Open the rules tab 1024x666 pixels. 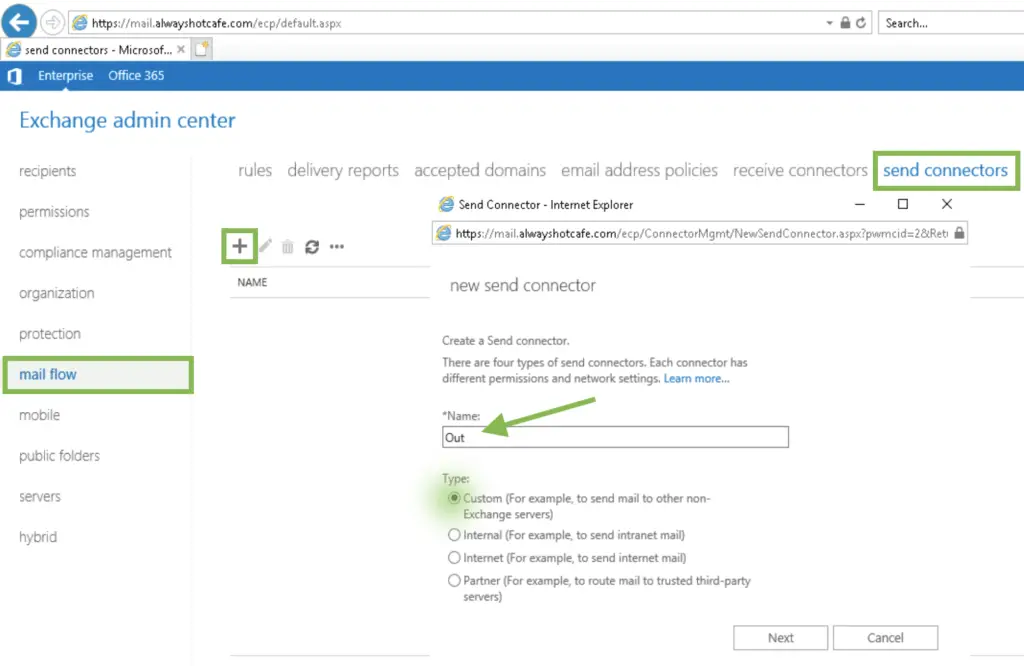coord(255,170)
